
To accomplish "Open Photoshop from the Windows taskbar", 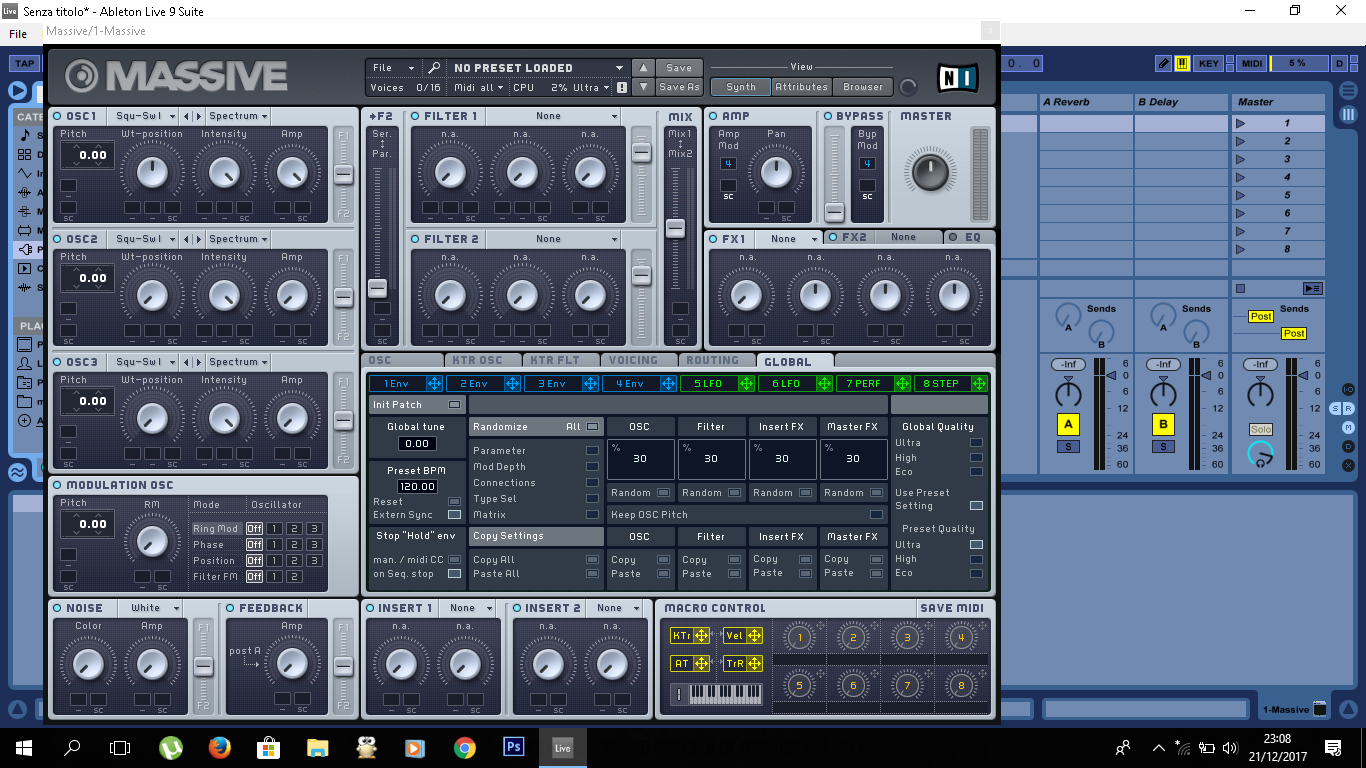I will 513,747.
